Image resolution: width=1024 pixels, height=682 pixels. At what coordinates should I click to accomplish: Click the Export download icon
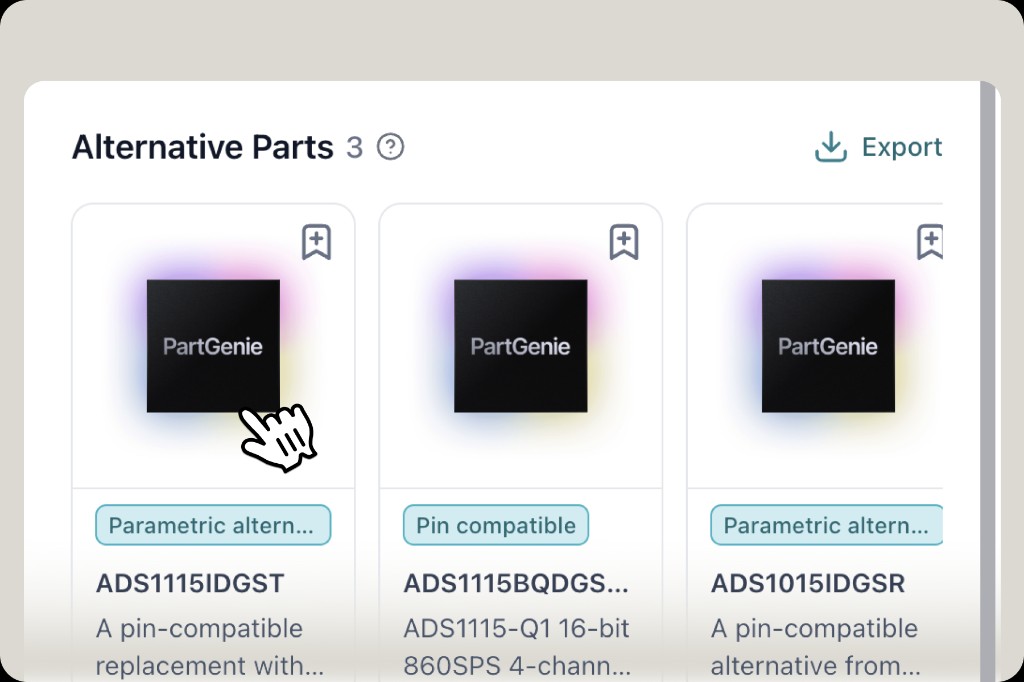(x=831, y=146)
